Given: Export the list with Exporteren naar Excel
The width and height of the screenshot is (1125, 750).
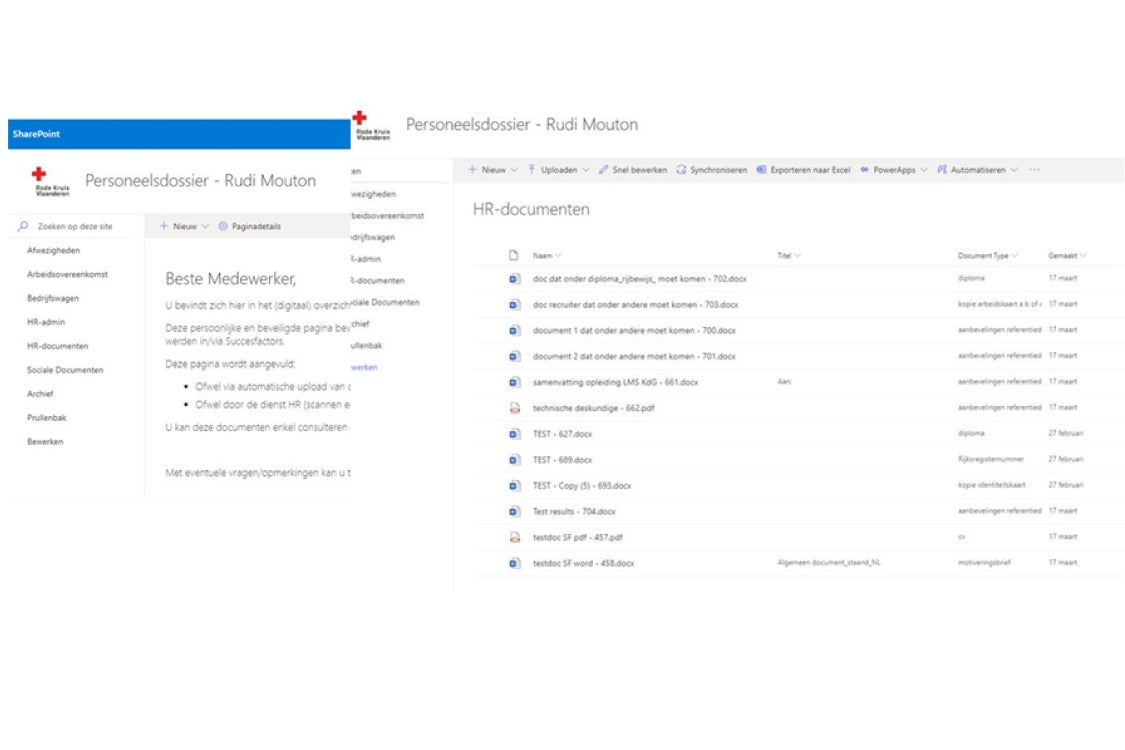Looking at the screenshot, I should [803, 170].
